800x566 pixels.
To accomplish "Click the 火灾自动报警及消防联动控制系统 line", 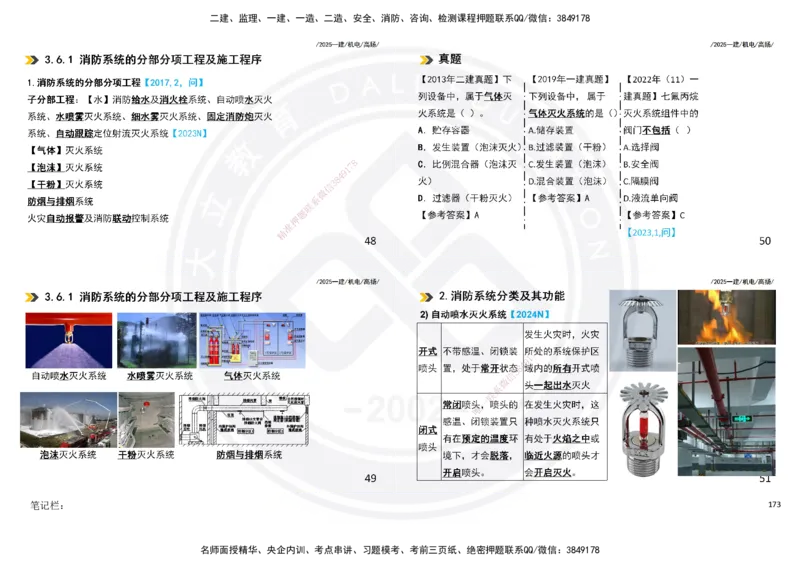I will (x=98, y=218).
